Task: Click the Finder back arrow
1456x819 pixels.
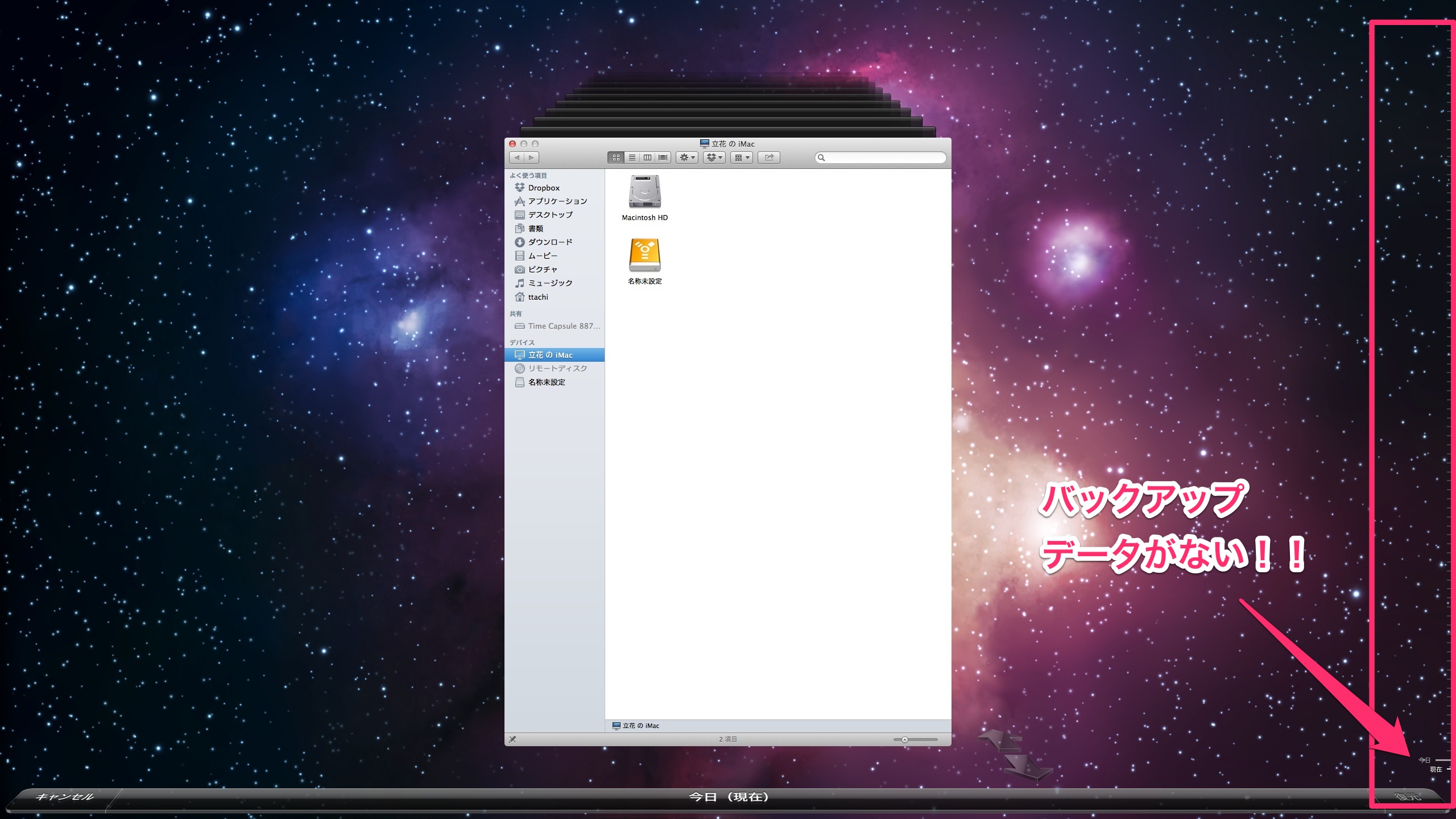Action: (517, 158)
